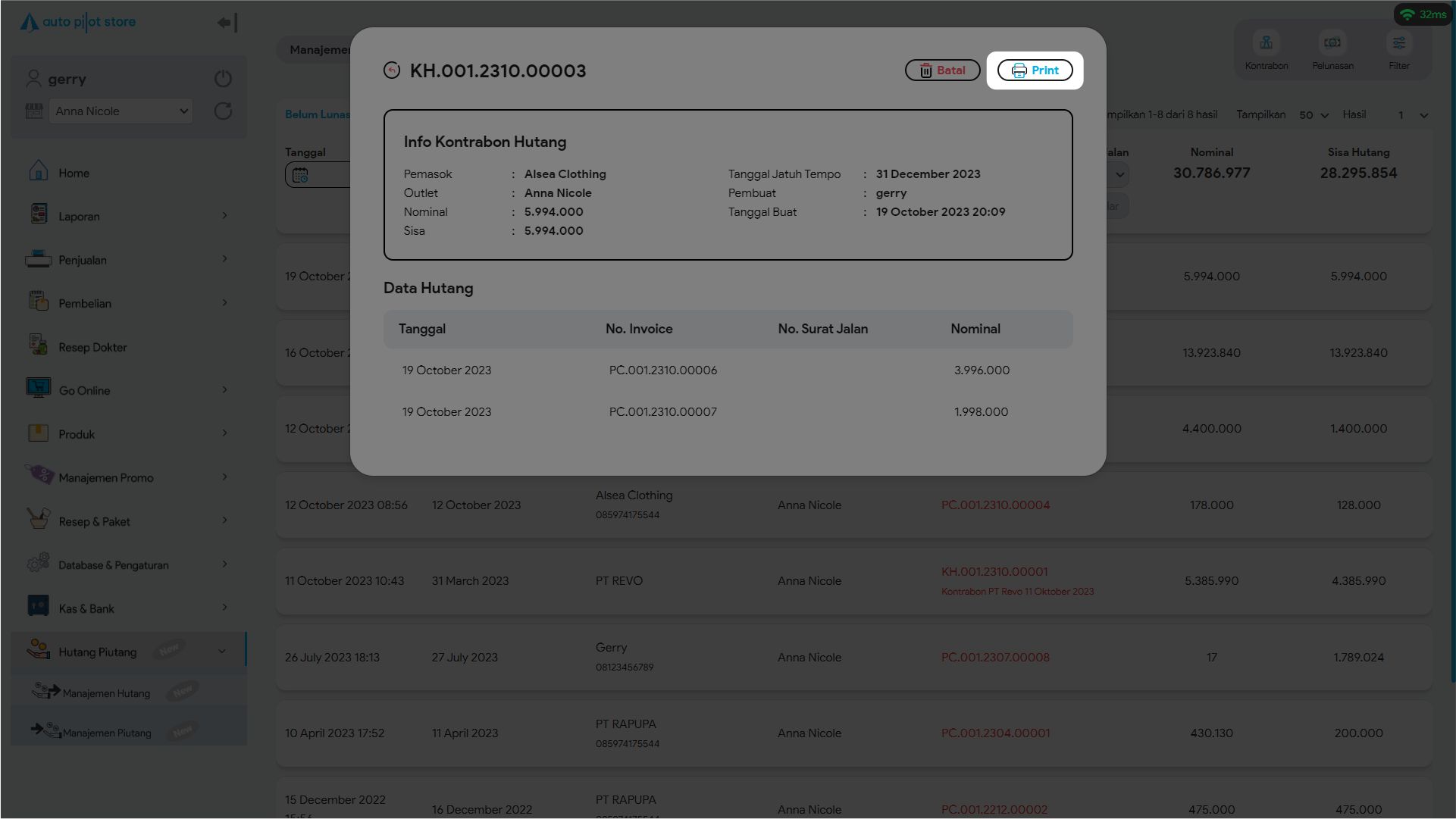
Task: Open the Anna Nicole outlet dropdown
Action: click(x=121, y=111)
